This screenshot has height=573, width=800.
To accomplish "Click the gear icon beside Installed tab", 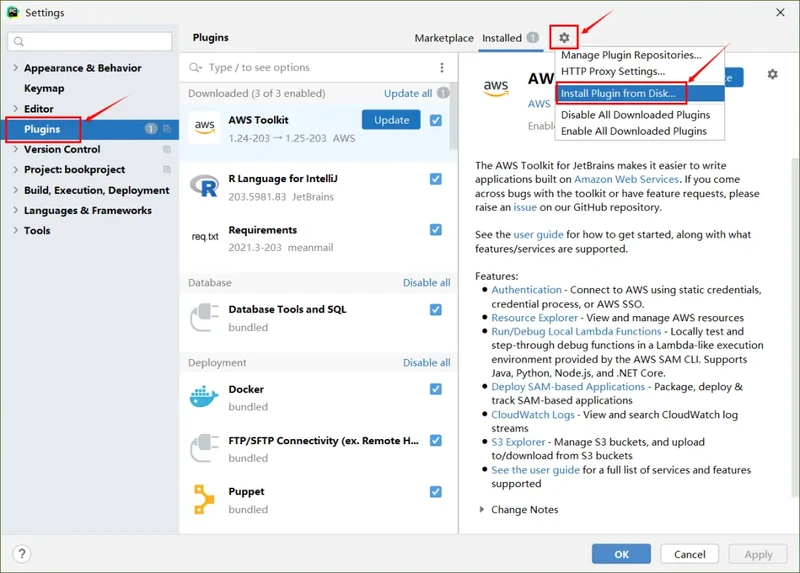I will coord(564,38).
